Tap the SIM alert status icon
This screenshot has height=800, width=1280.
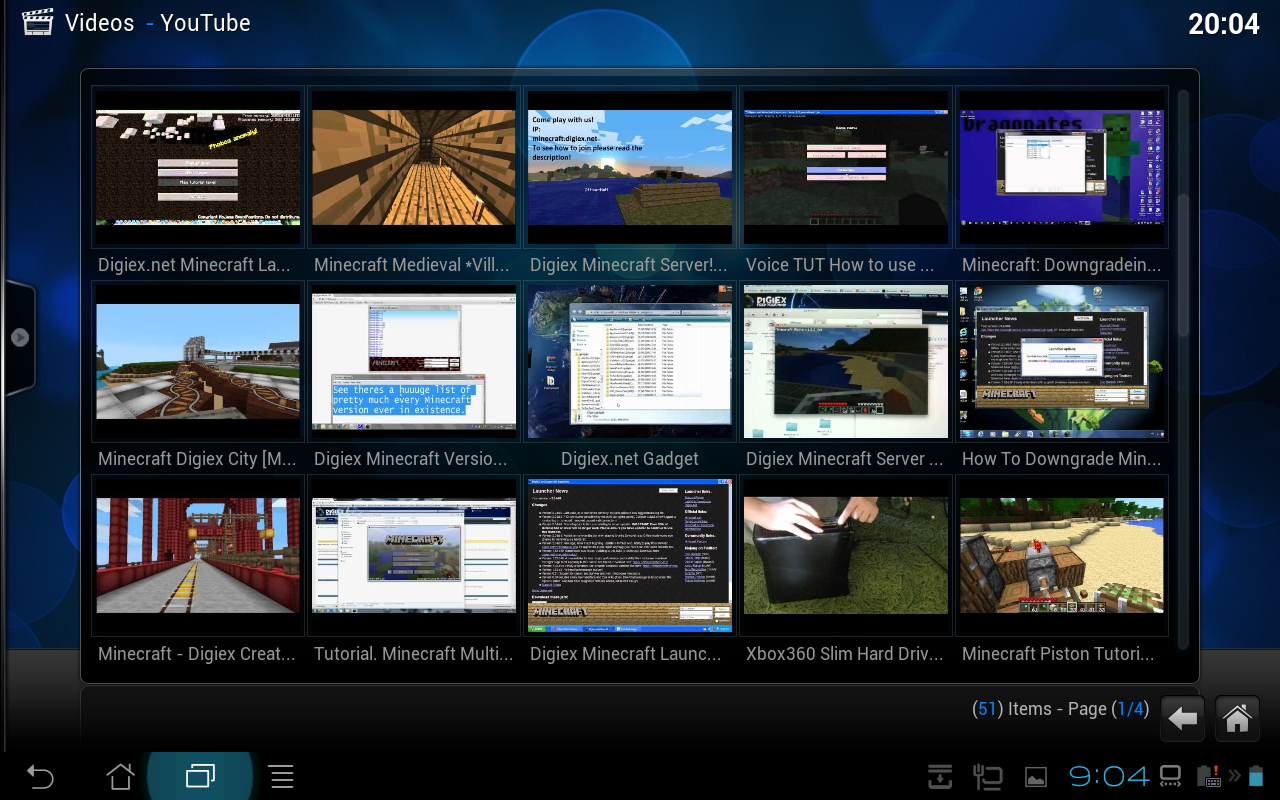tap(1208, 776)
